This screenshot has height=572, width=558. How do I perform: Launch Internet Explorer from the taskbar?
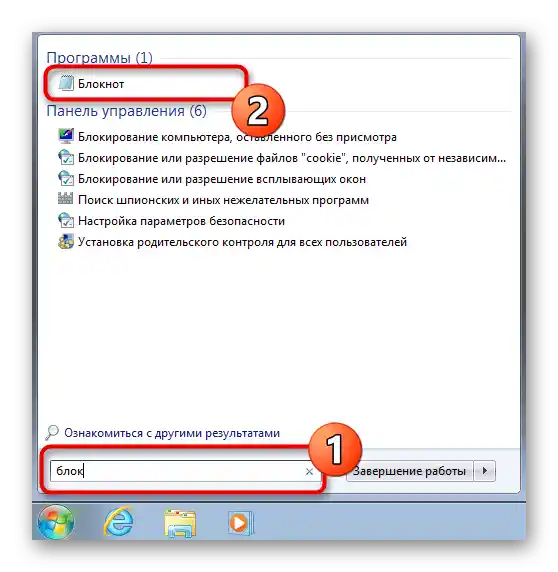click(x=119, y=522)
